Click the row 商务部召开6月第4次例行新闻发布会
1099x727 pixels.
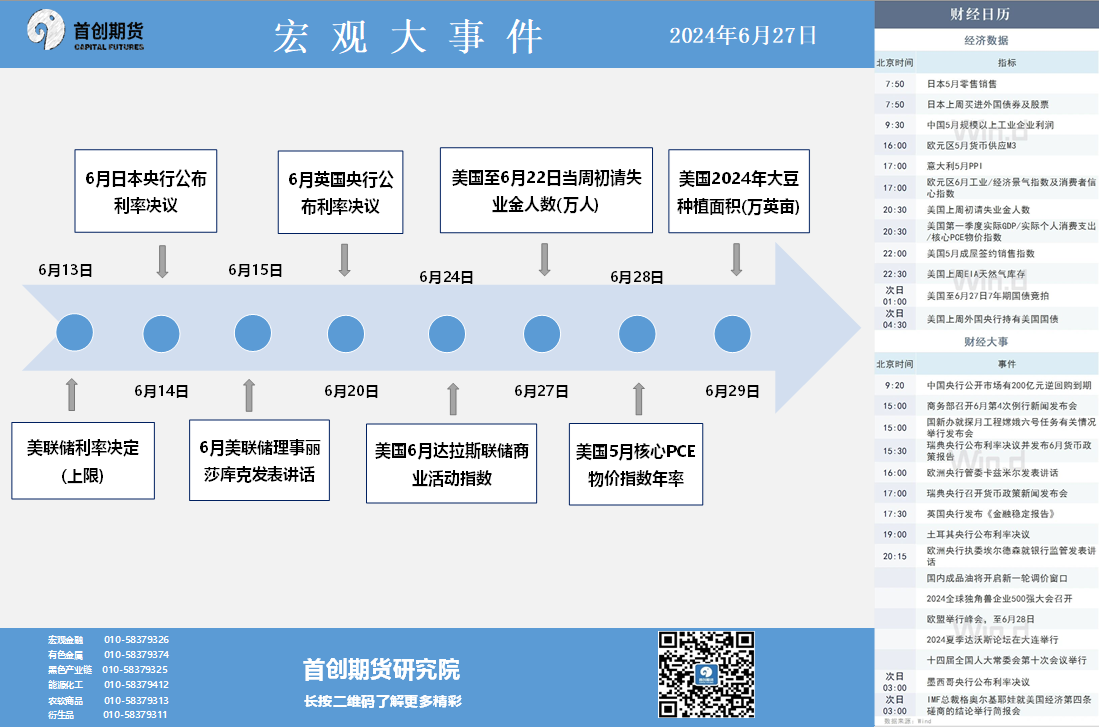[x=986, y=406]
